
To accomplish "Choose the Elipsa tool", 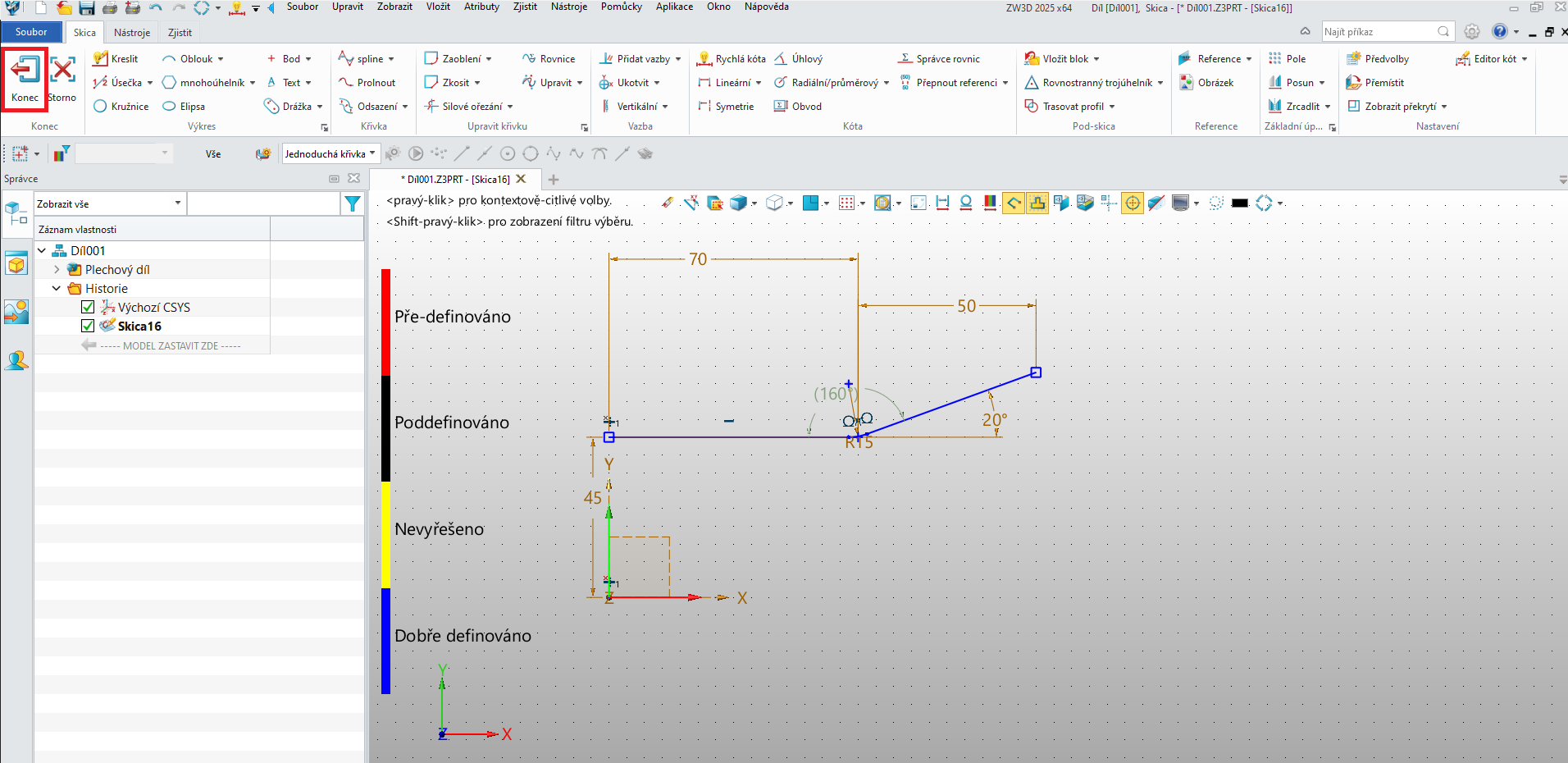I will 184,107.
